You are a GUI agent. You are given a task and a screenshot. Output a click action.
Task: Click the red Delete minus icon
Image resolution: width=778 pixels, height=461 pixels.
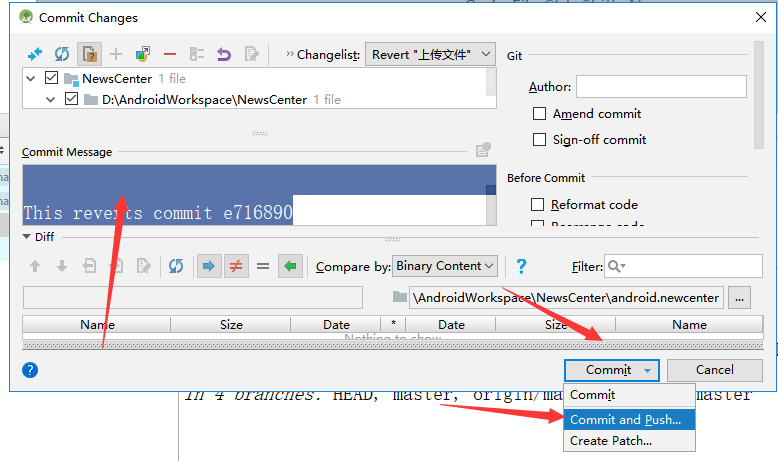point(170,54)
